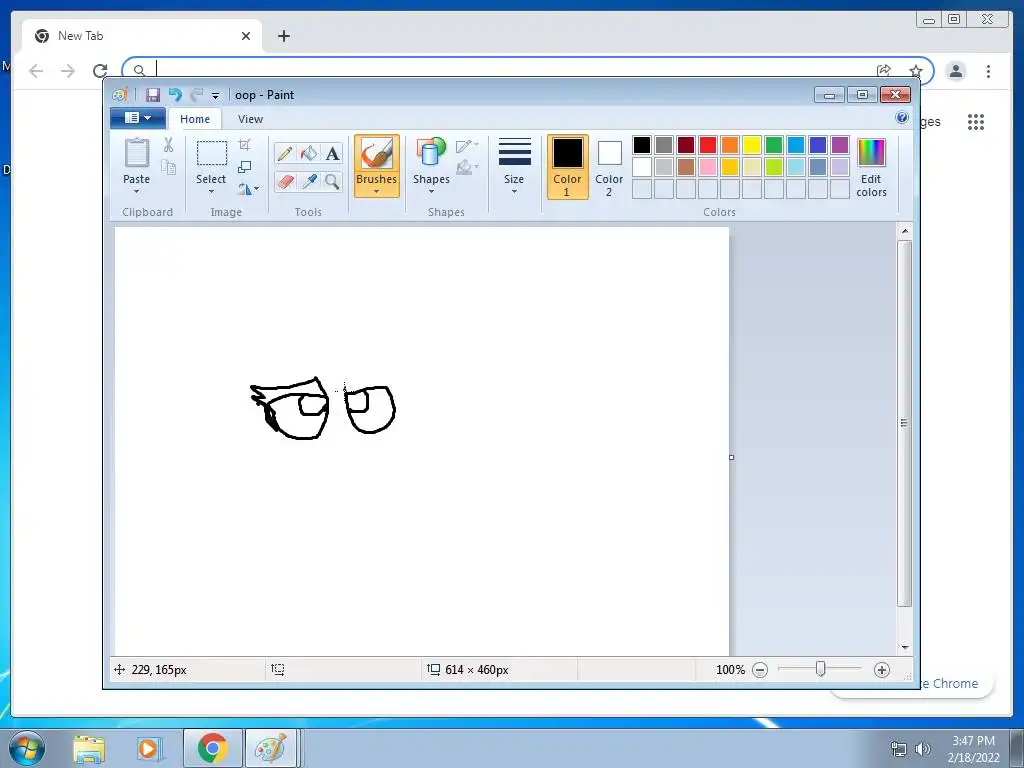Click the Crop icon in Image group
1024x768 pixels.
tap(244, 144)
